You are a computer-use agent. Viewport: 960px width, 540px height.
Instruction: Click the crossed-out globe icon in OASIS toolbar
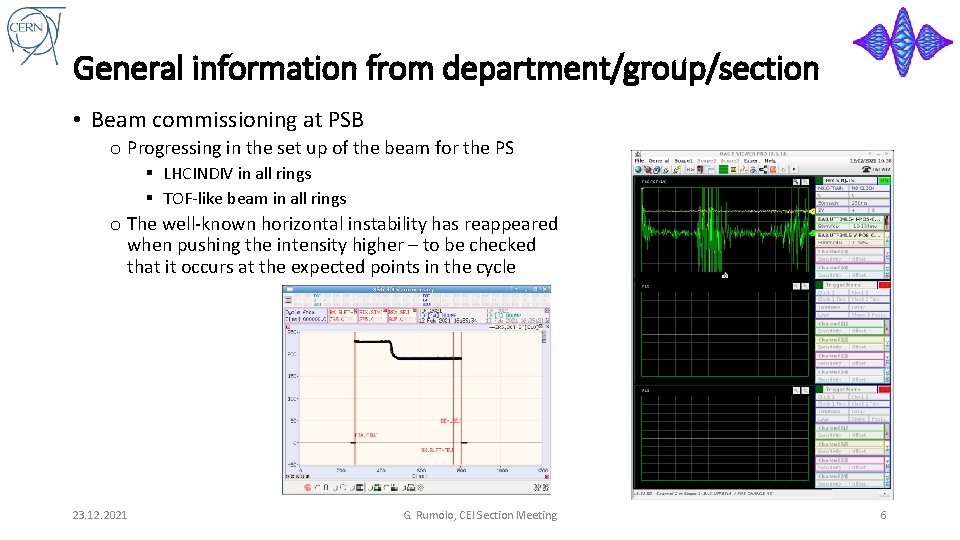click(648, 170)
